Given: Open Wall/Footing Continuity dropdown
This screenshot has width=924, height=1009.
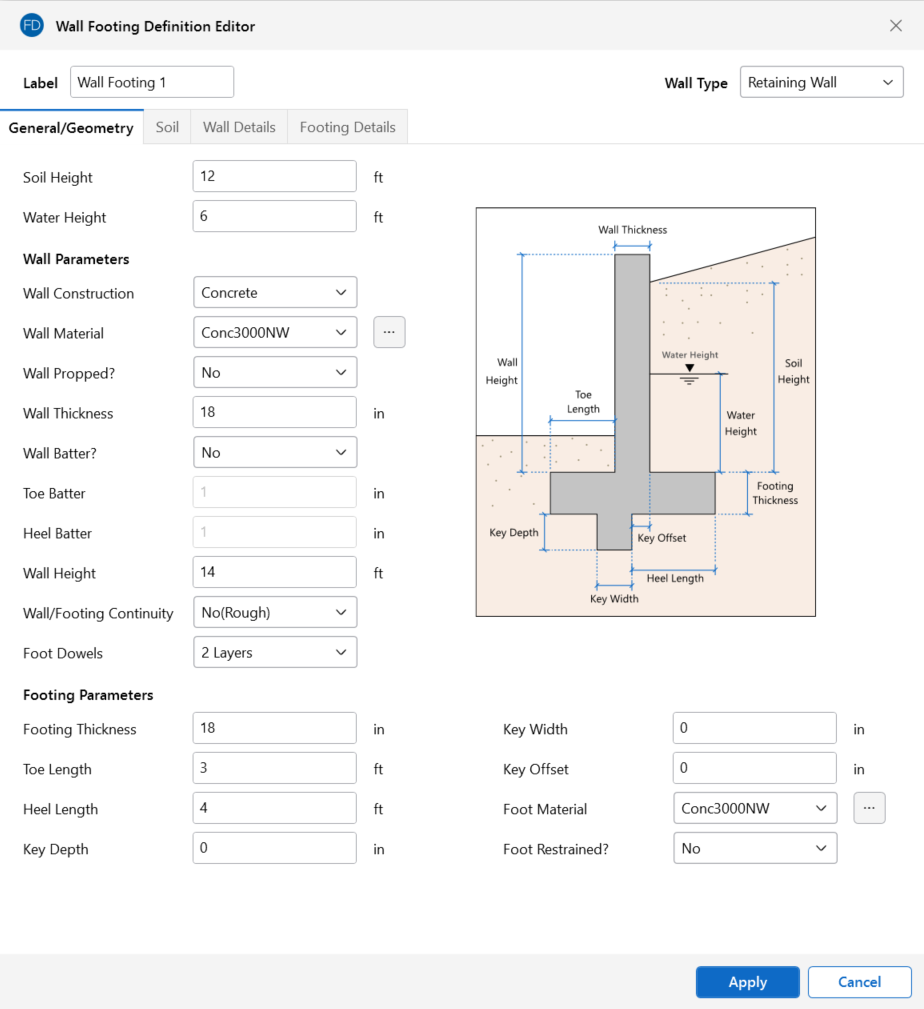Looking at the screenshot, I should 274,613.
